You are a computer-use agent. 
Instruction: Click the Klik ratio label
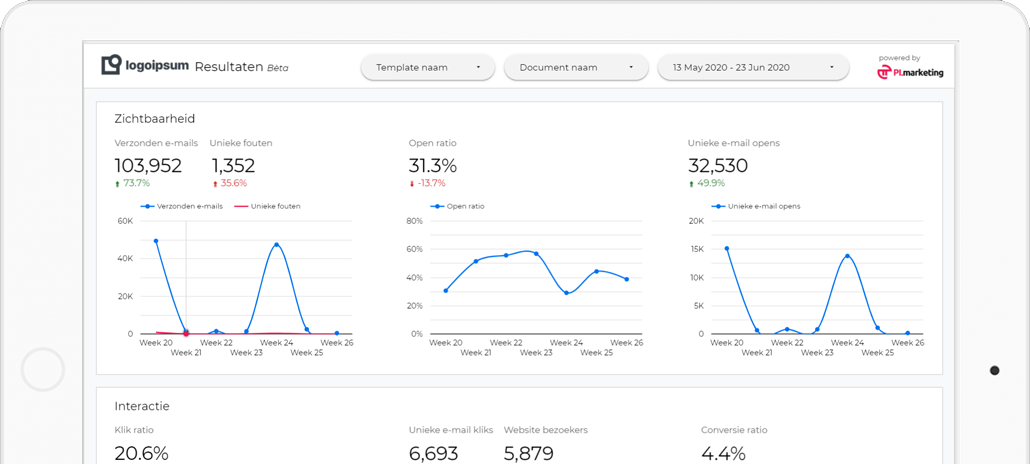click(x=134, y=430)
